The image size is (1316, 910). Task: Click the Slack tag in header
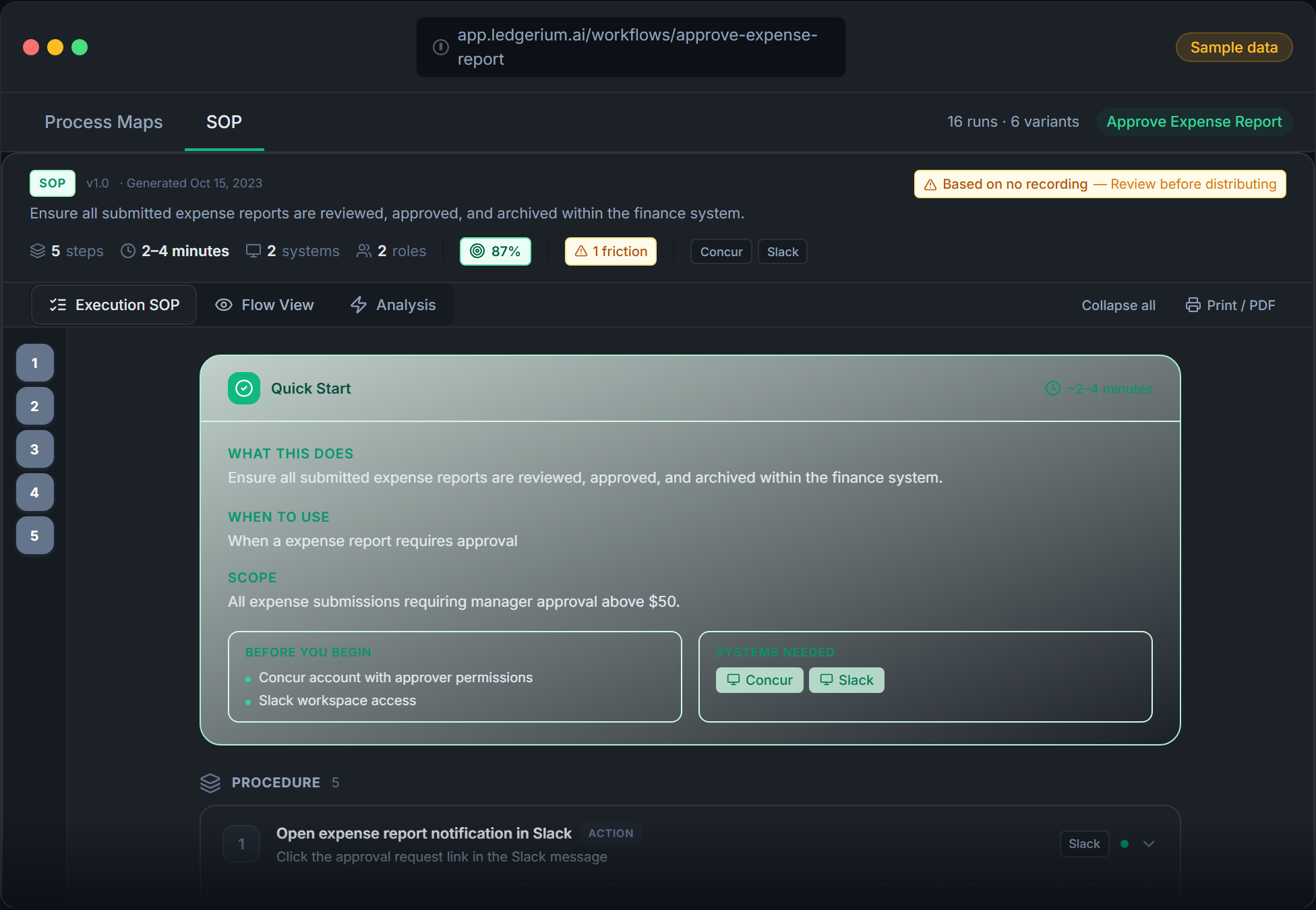(783, 251)
